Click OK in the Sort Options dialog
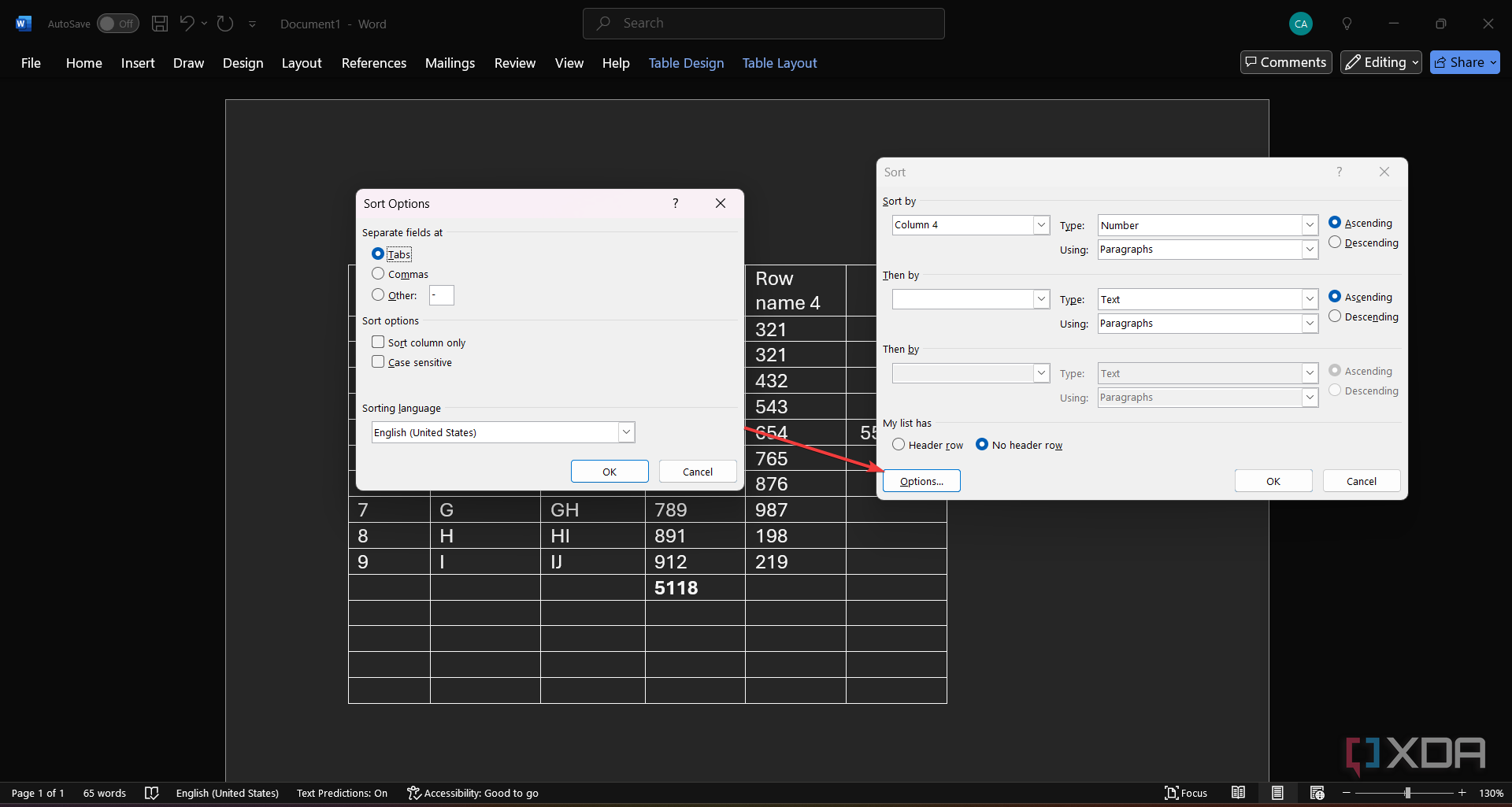Screen dimensions: 1512x807 point(610,472)
